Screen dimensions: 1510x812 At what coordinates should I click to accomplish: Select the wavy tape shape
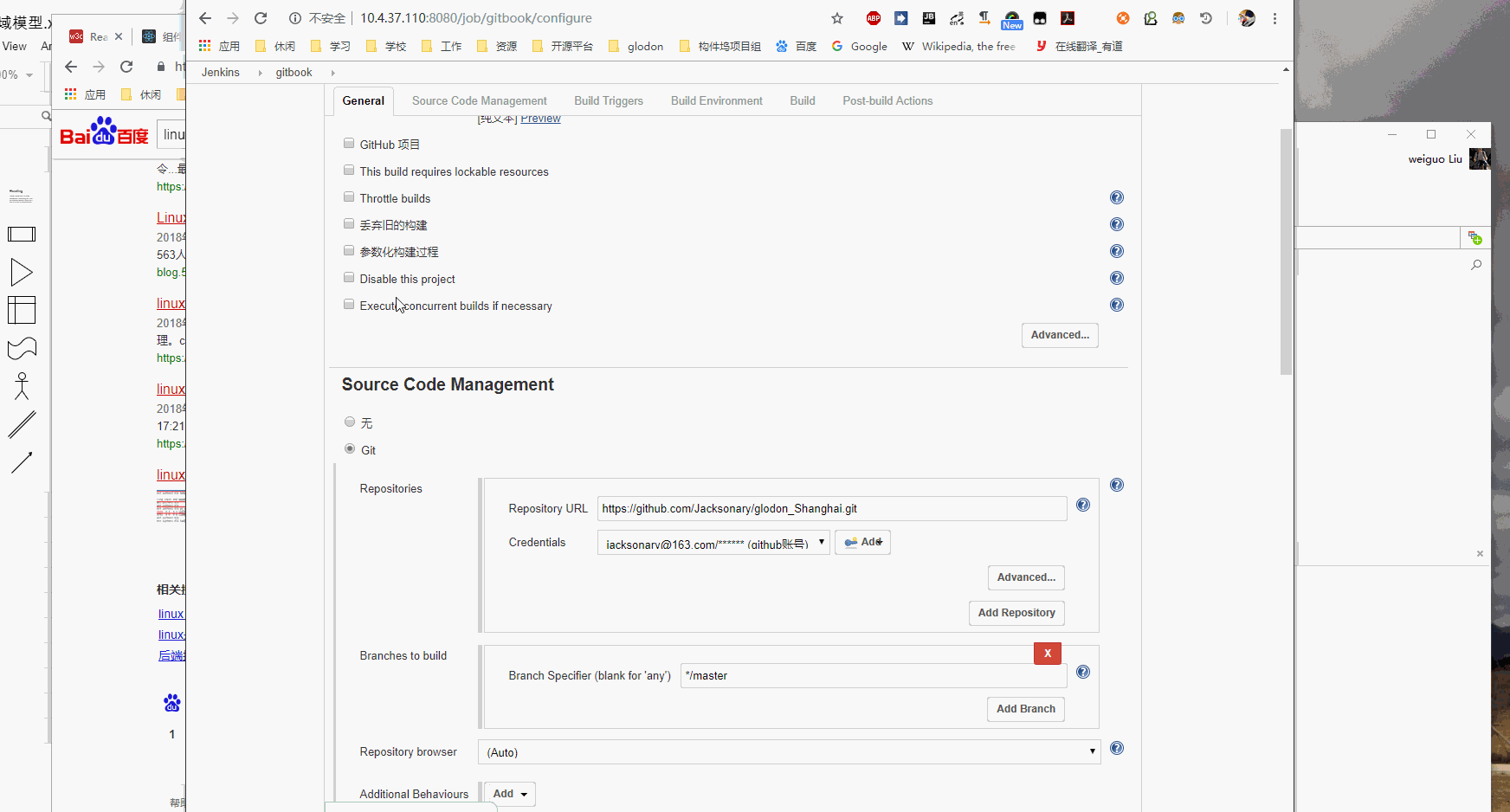tap(22, 348)
